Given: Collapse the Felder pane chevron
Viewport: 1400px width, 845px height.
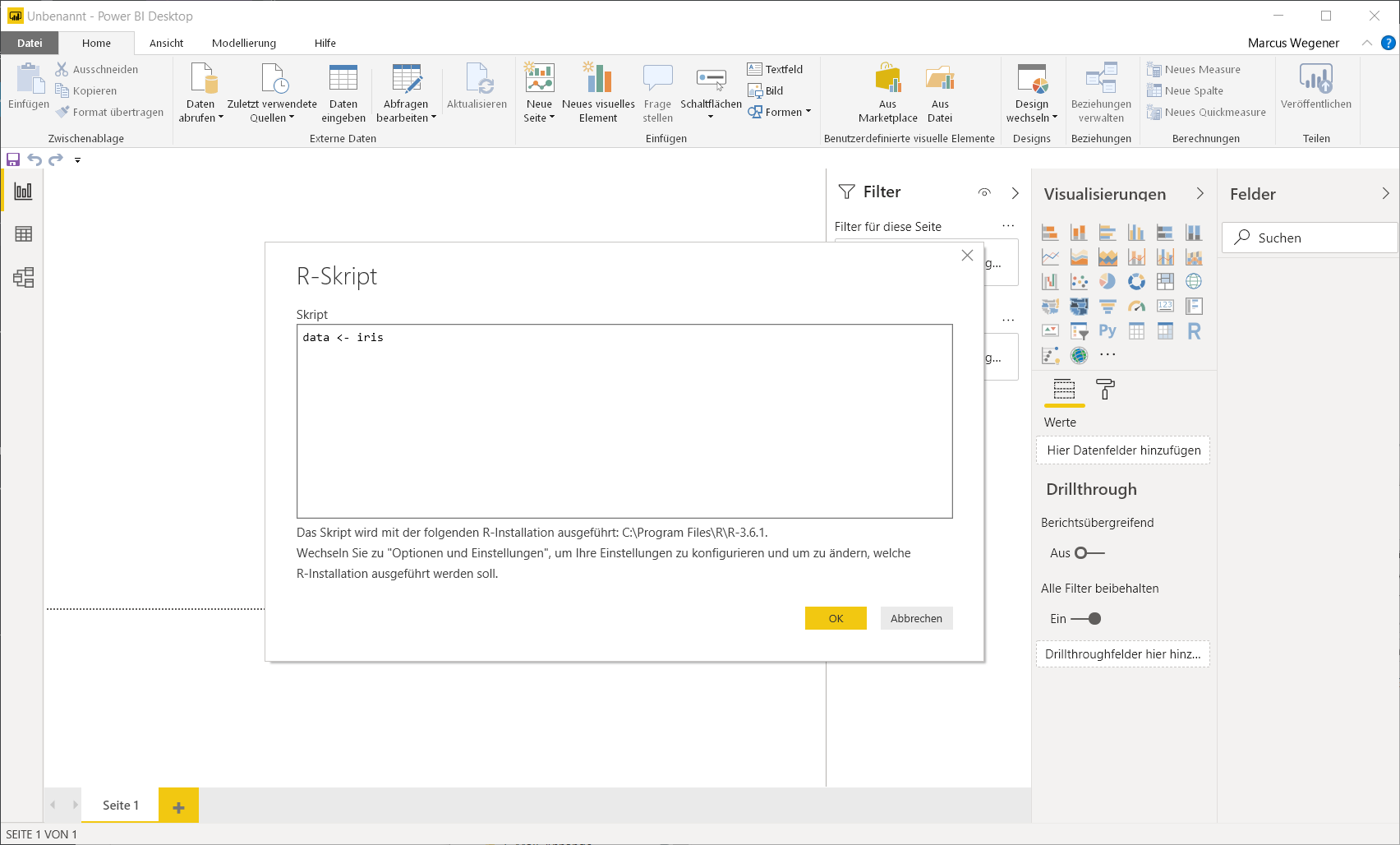Looking at the screenshot, I should [1385, 194].
